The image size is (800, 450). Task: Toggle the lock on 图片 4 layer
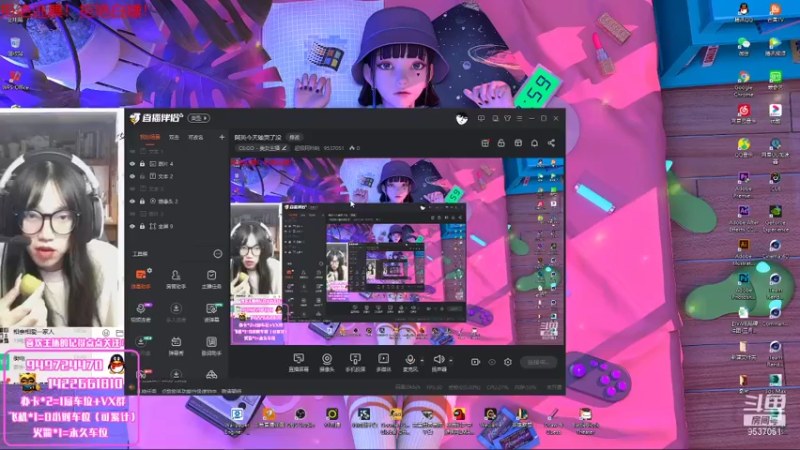142,164
